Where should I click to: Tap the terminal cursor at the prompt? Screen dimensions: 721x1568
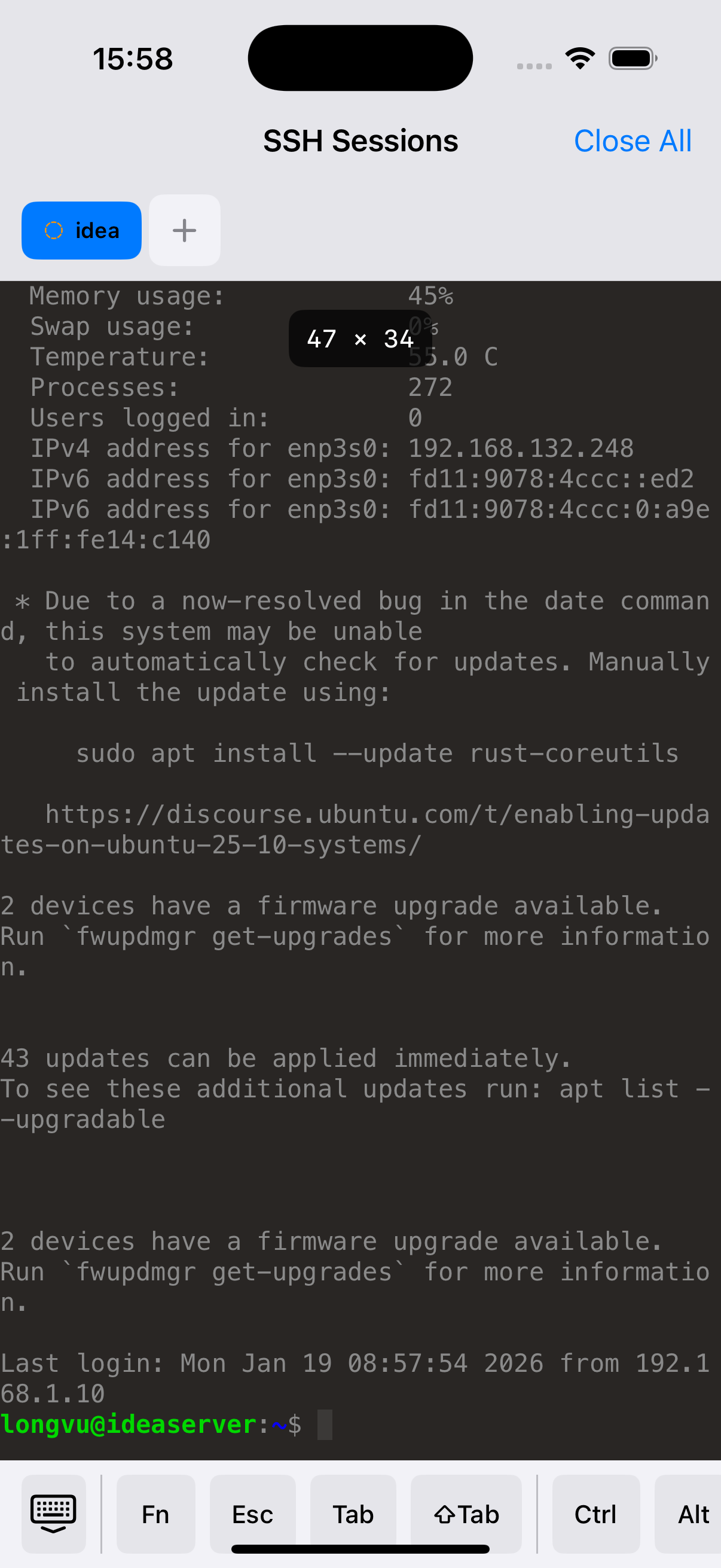pyautogui.click(x=325, y=1425)
